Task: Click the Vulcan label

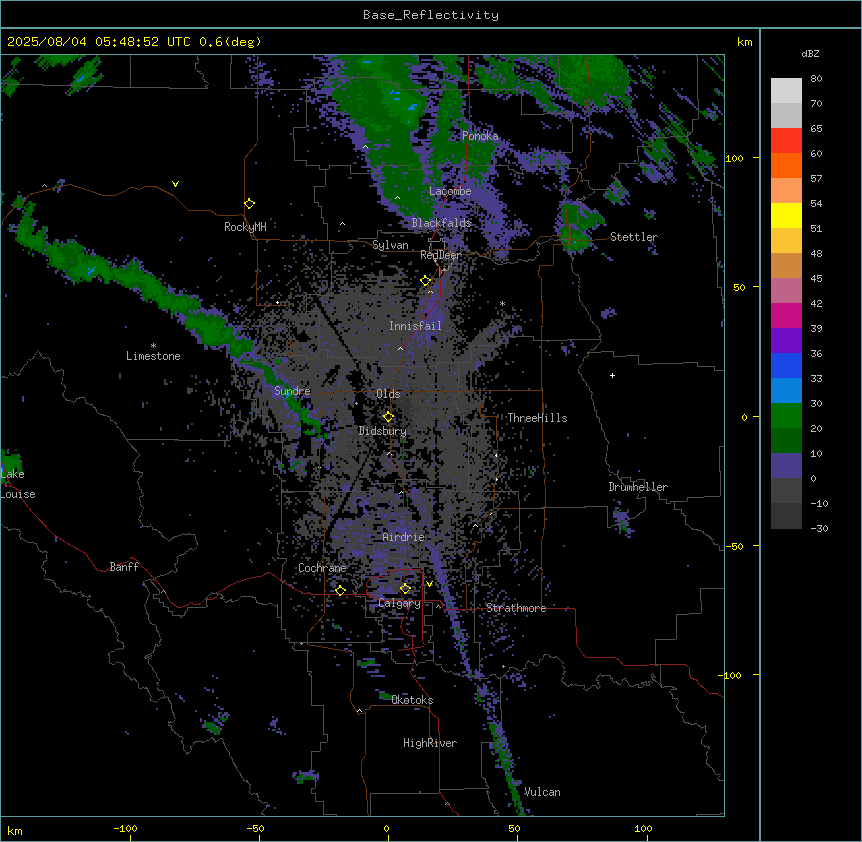Action: (x=542, y=792)
